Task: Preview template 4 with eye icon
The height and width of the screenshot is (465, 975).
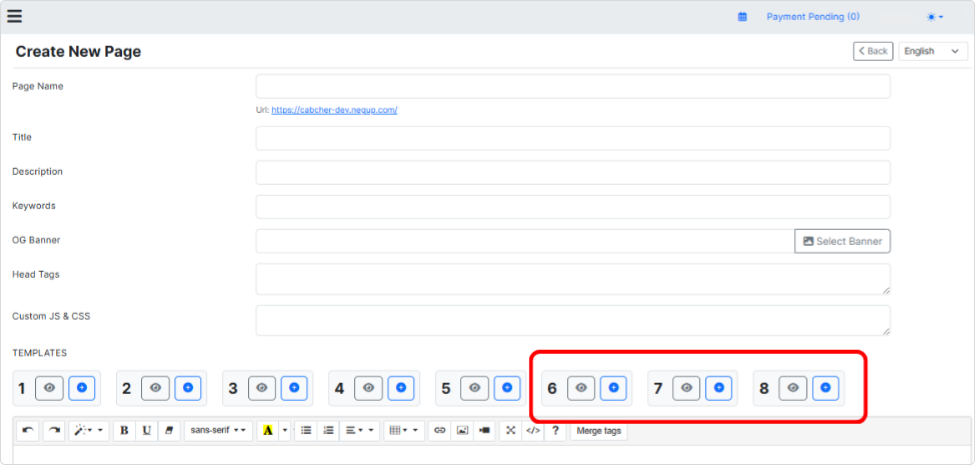Action: tap(368, 388)
